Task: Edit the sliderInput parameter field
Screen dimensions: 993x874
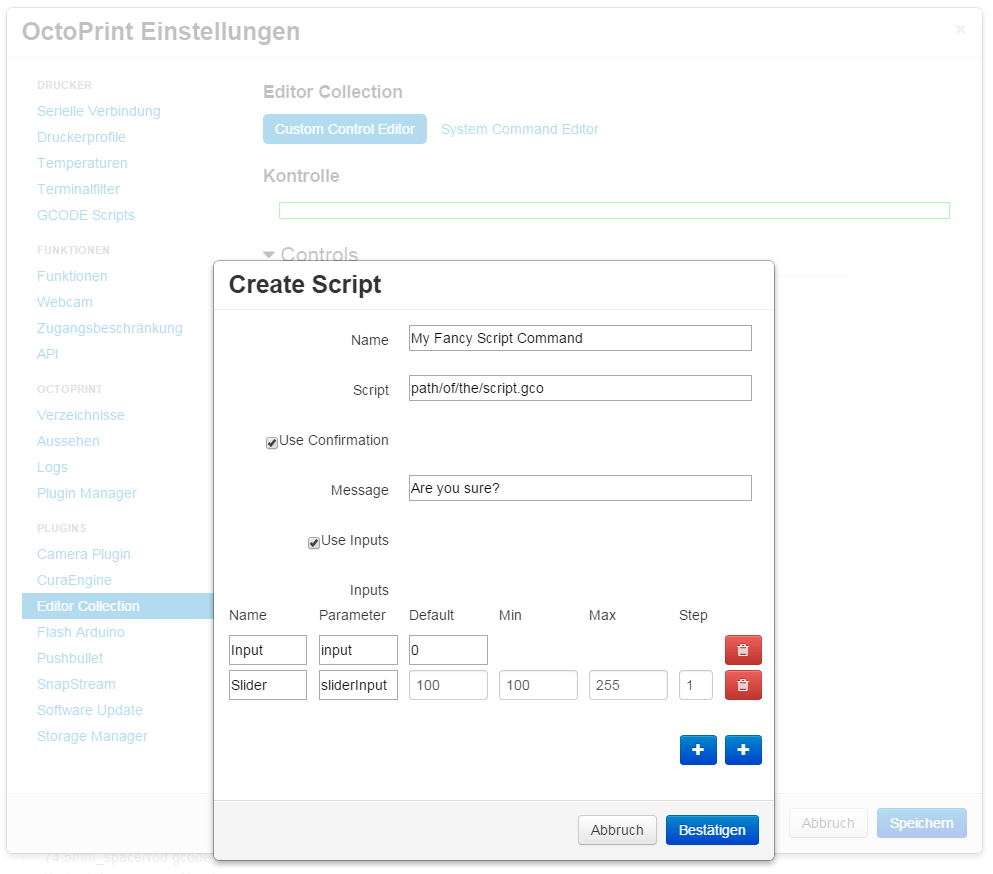Action: tap(358, 685)
